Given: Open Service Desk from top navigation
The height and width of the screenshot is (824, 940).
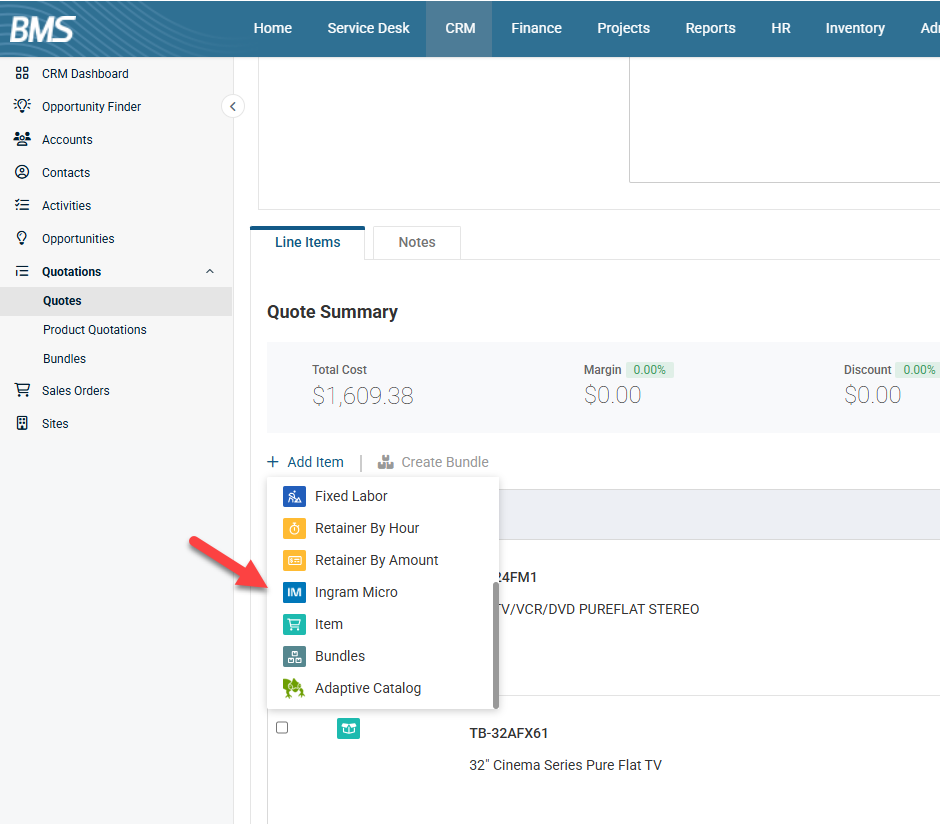Looking at the screenshot, I should pyautogui.click(x=368, y=28).
